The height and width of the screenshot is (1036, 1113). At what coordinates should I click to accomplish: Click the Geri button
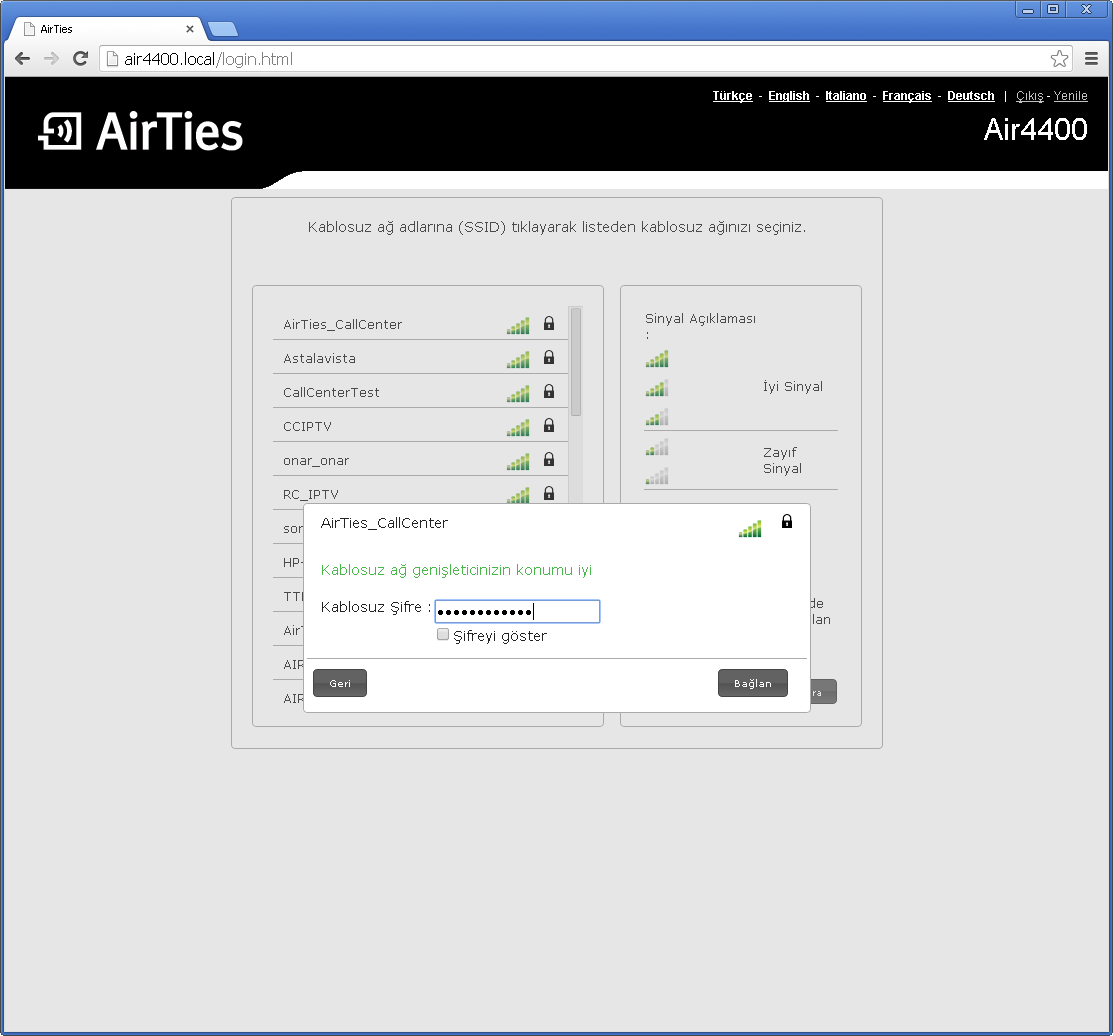click(x=339, y=682)
